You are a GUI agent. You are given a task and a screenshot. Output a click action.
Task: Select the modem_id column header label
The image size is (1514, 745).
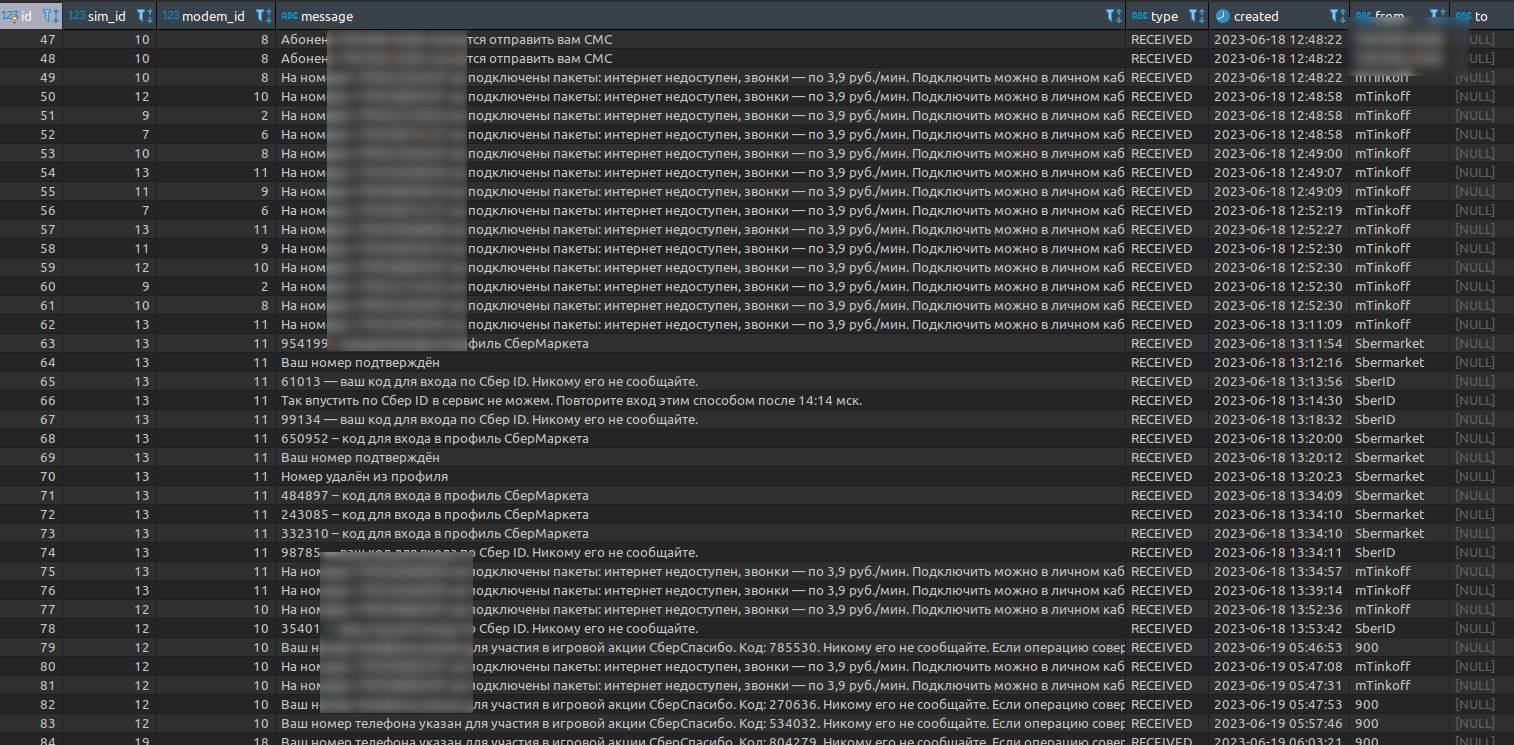coord(213,16)
